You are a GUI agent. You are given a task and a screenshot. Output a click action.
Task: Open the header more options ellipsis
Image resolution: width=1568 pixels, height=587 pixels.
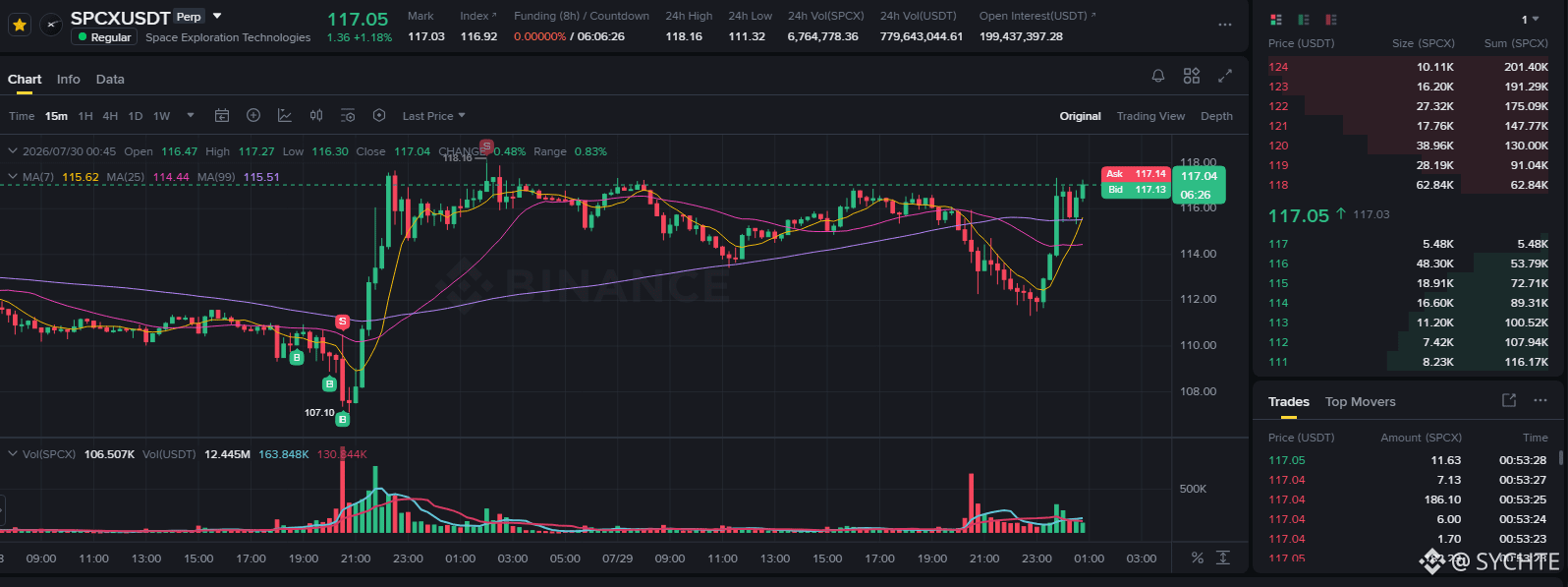pyautogui.click(x=1225, y=25)
